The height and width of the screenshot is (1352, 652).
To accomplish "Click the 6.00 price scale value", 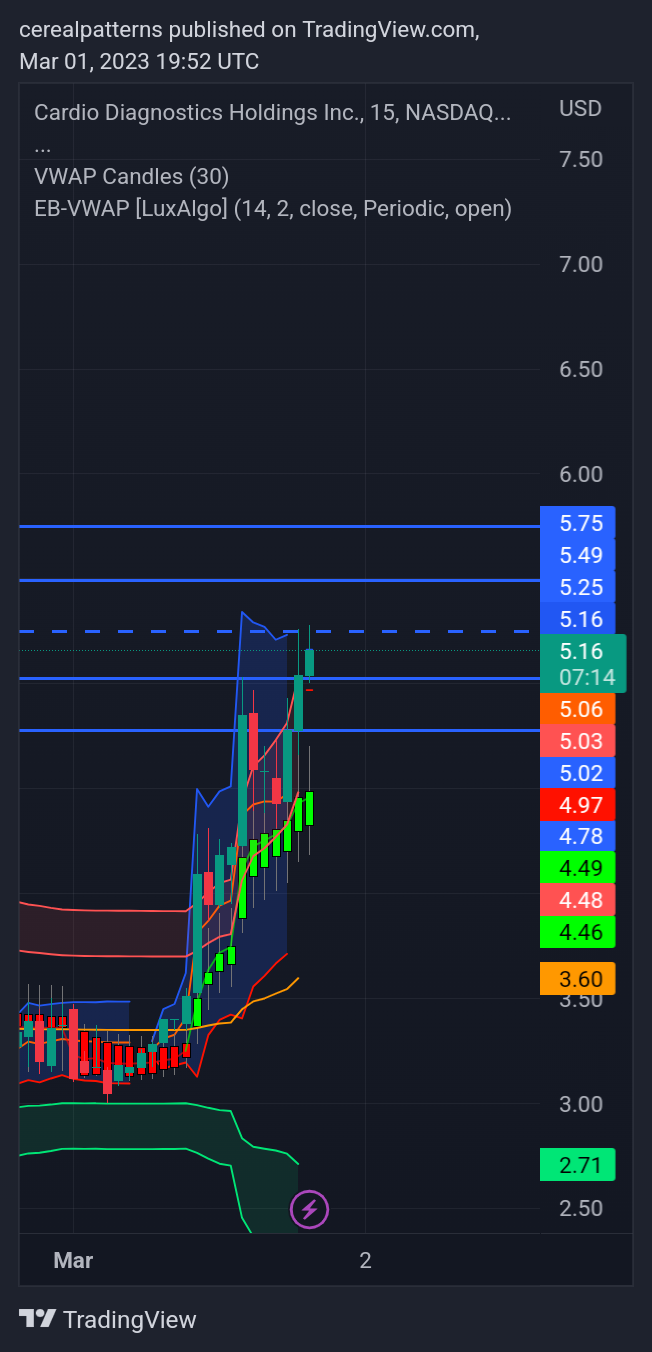I will click(x=580, y=474).
